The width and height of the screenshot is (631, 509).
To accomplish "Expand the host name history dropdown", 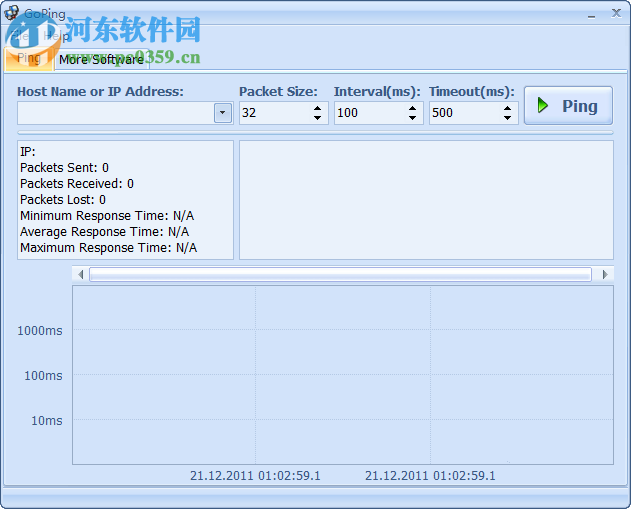I will pyautogui.click(x=223, y=113).
